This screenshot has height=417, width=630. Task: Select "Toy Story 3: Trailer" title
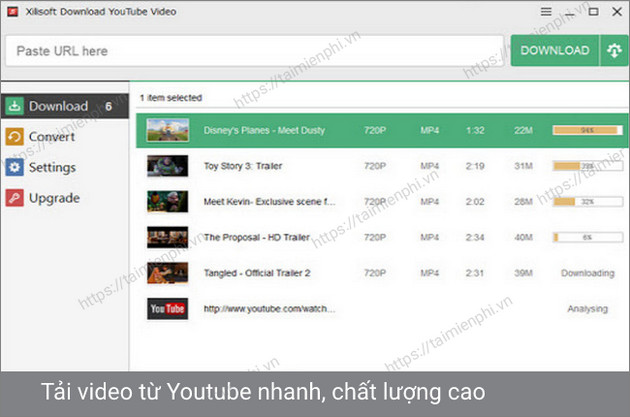pos(243,166)
